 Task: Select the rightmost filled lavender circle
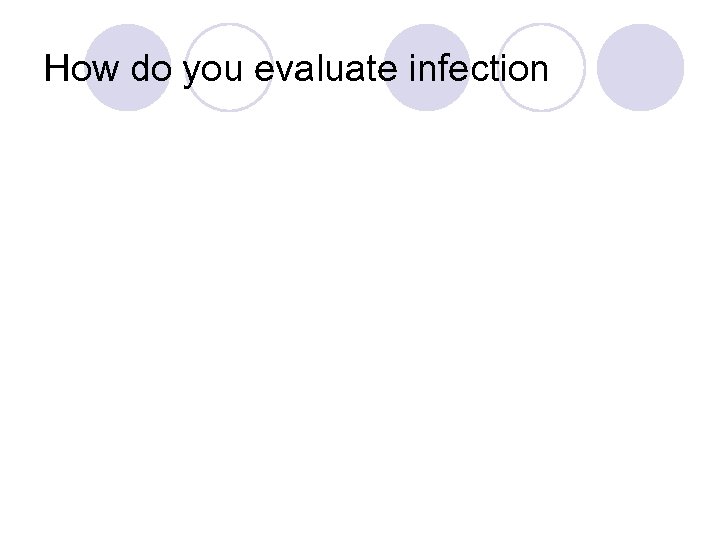click(640, 68)
